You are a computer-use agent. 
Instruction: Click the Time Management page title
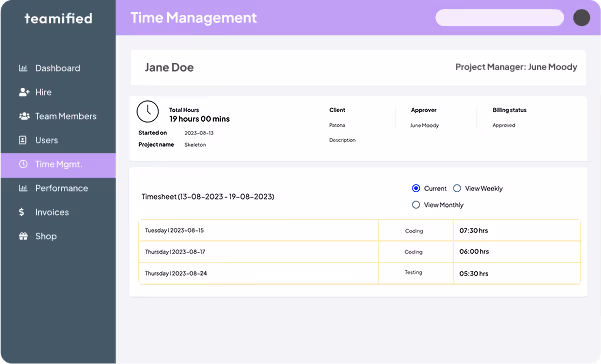tap(194, 18)
